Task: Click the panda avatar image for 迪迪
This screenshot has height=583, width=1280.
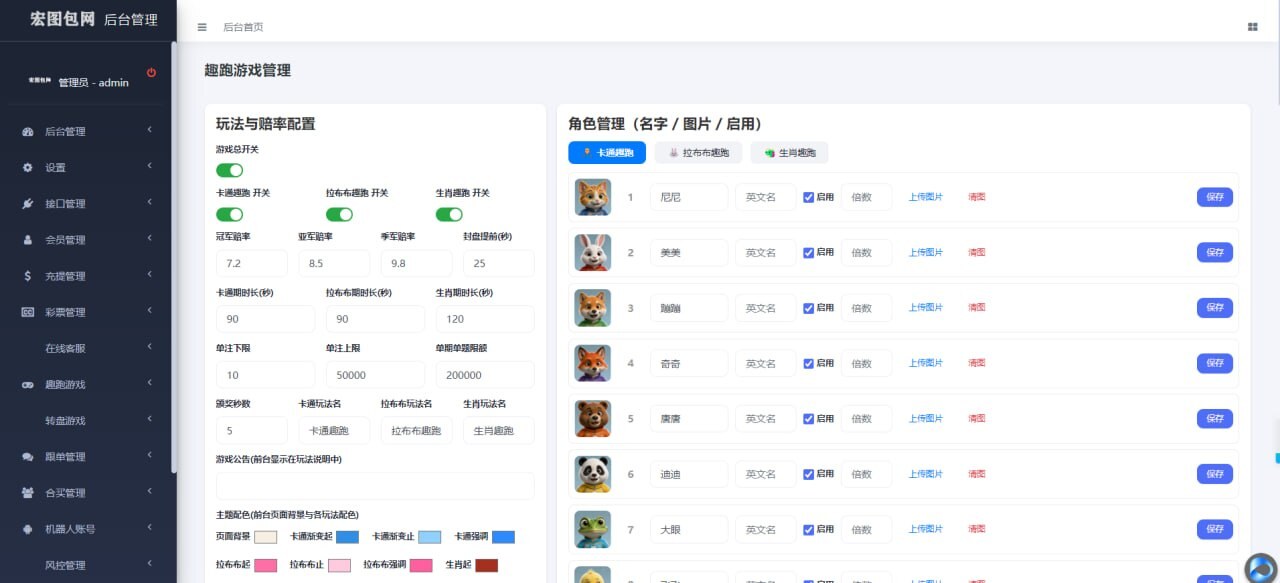Action: tap(593, 474)
